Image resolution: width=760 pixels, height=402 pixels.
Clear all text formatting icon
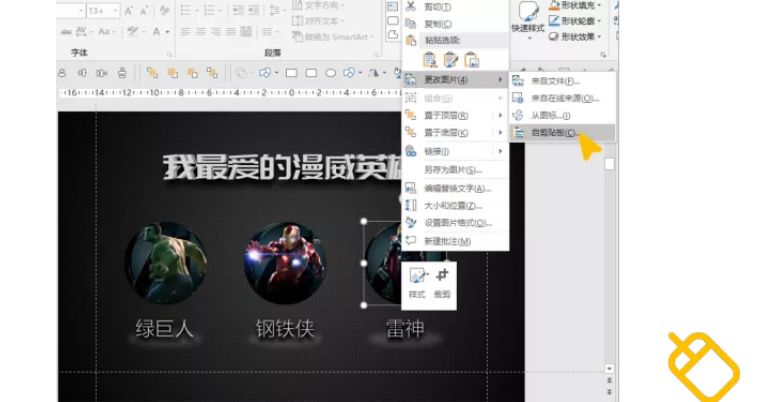pos(165,11)
